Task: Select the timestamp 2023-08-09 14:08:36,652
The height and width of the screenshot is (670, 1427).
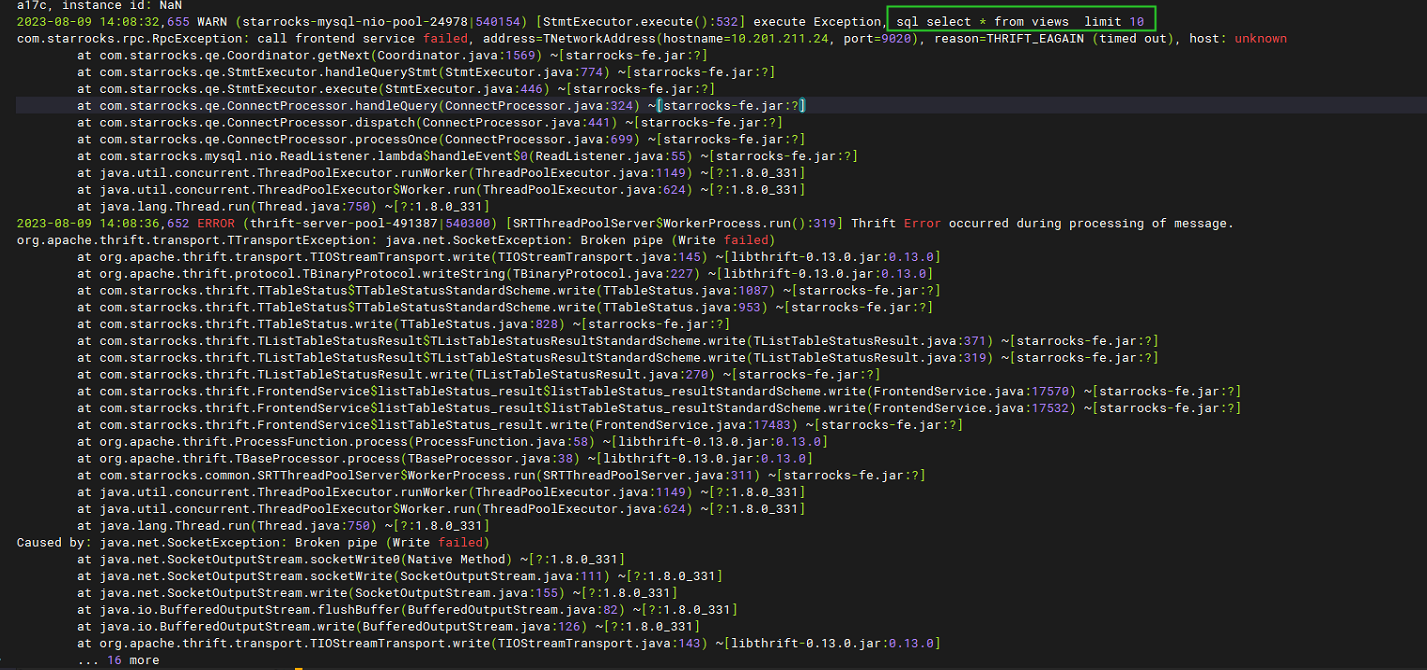Action: [x=105, y=223]
